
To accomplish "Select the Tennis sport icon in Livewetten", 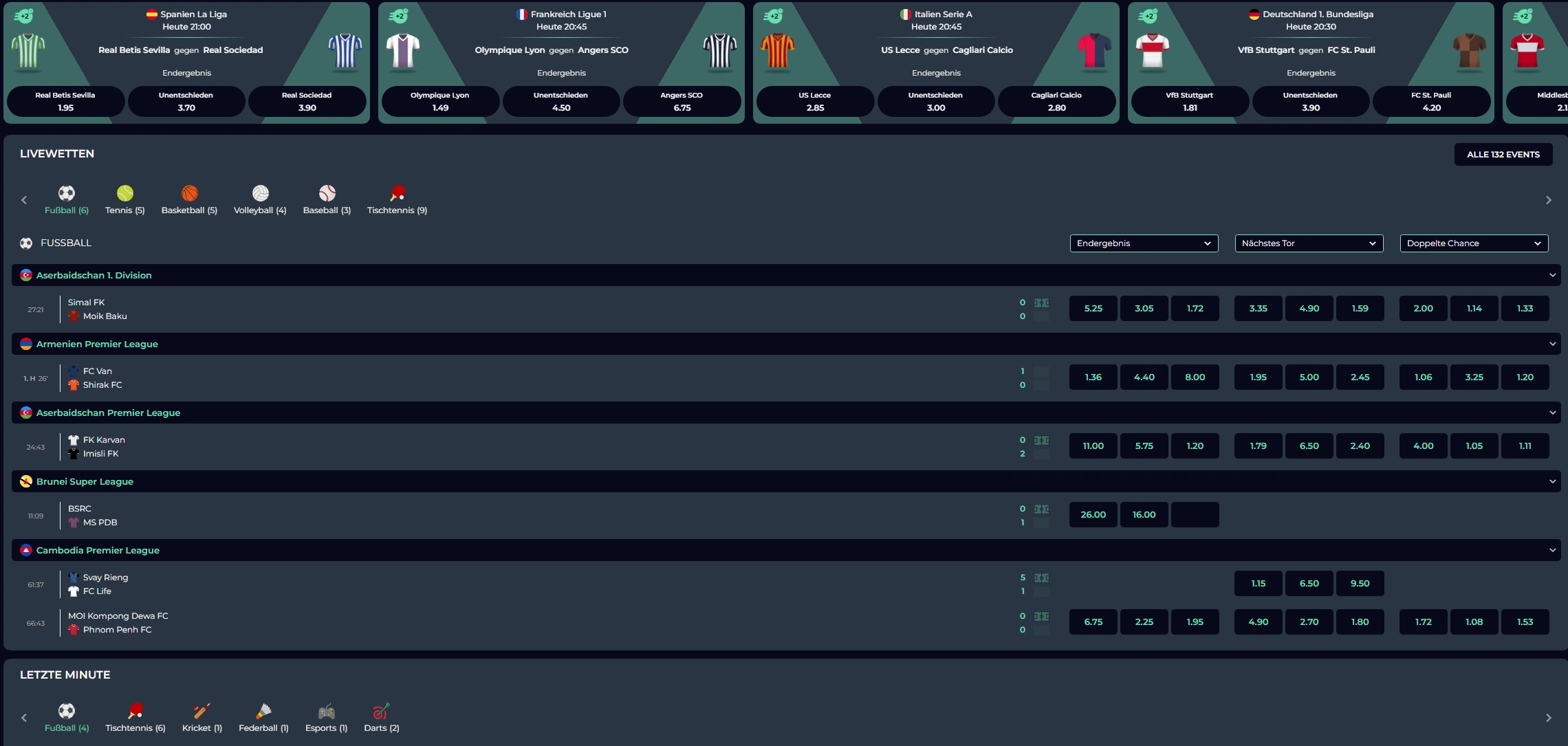I will pos(125,193).
